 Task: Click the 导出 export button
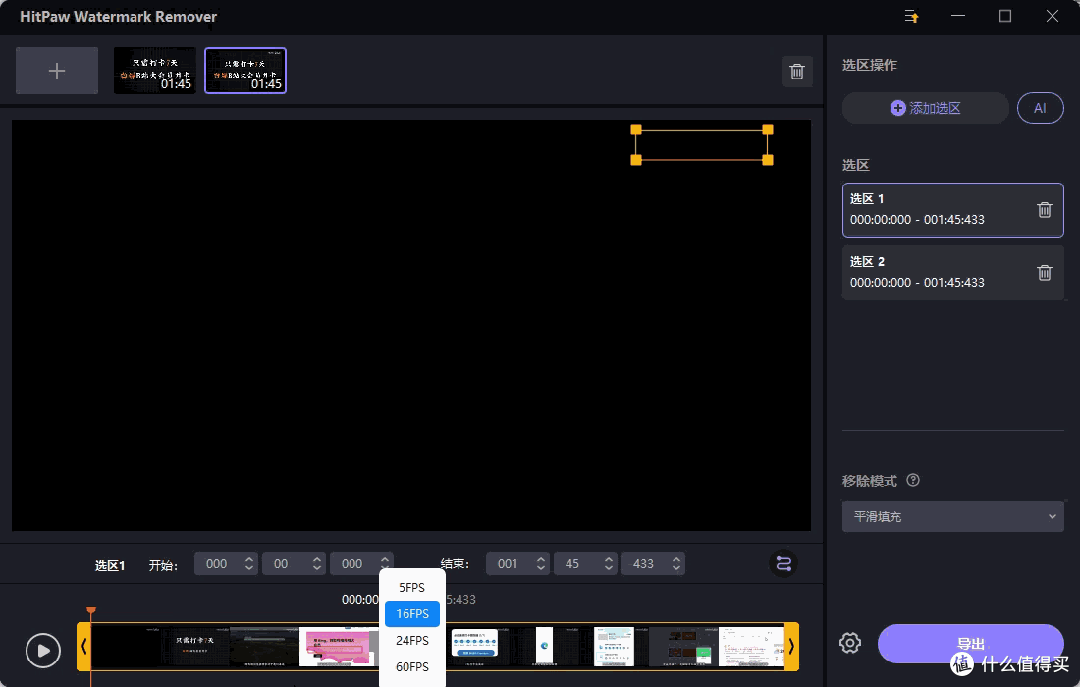(x=970, y=644)
